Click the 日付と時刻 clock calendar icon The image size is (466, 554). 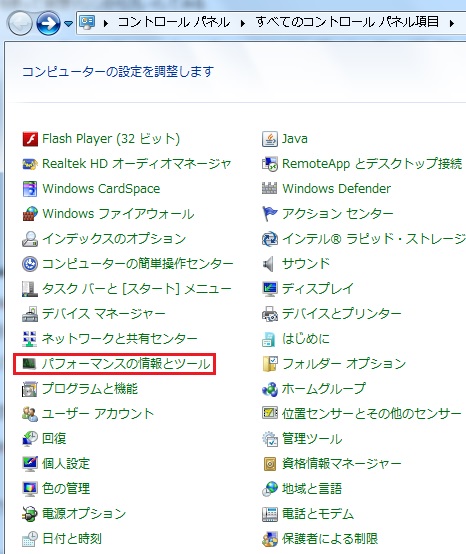[x=30, y=539]
